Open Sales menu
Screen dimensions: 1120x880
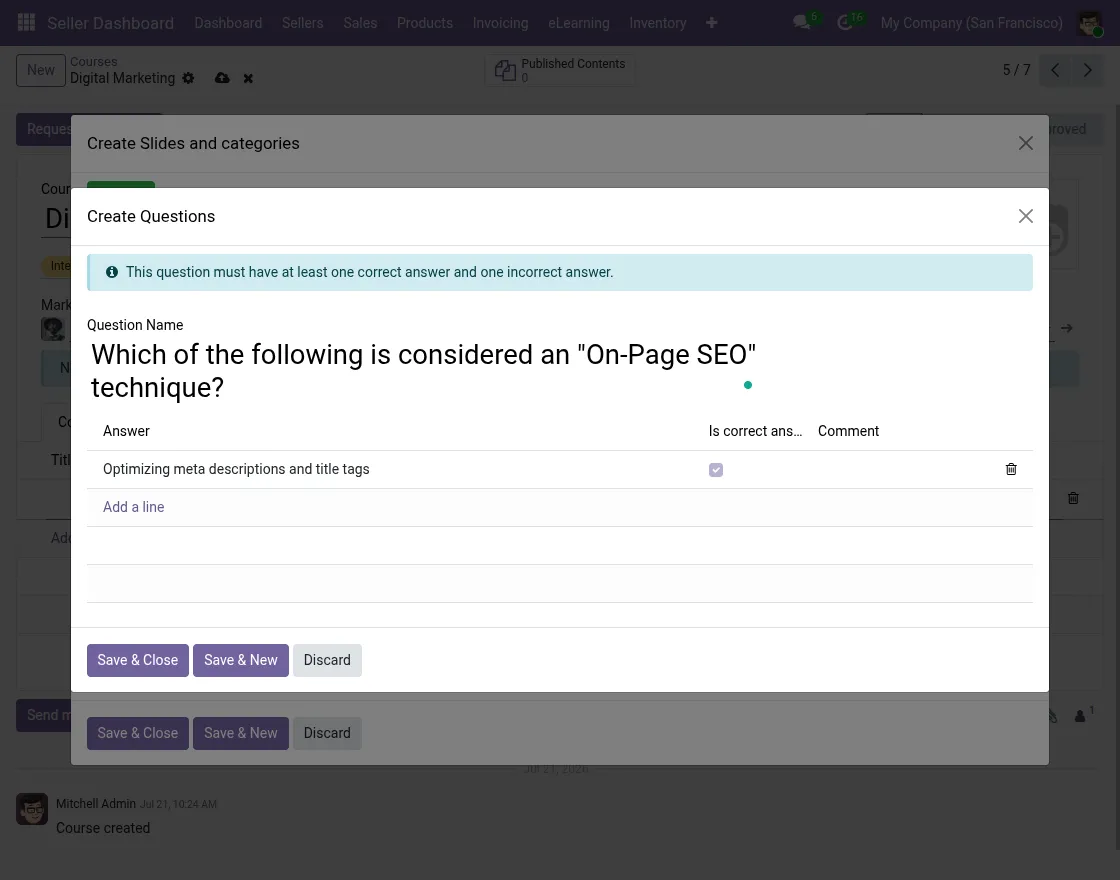coord(360,23)
